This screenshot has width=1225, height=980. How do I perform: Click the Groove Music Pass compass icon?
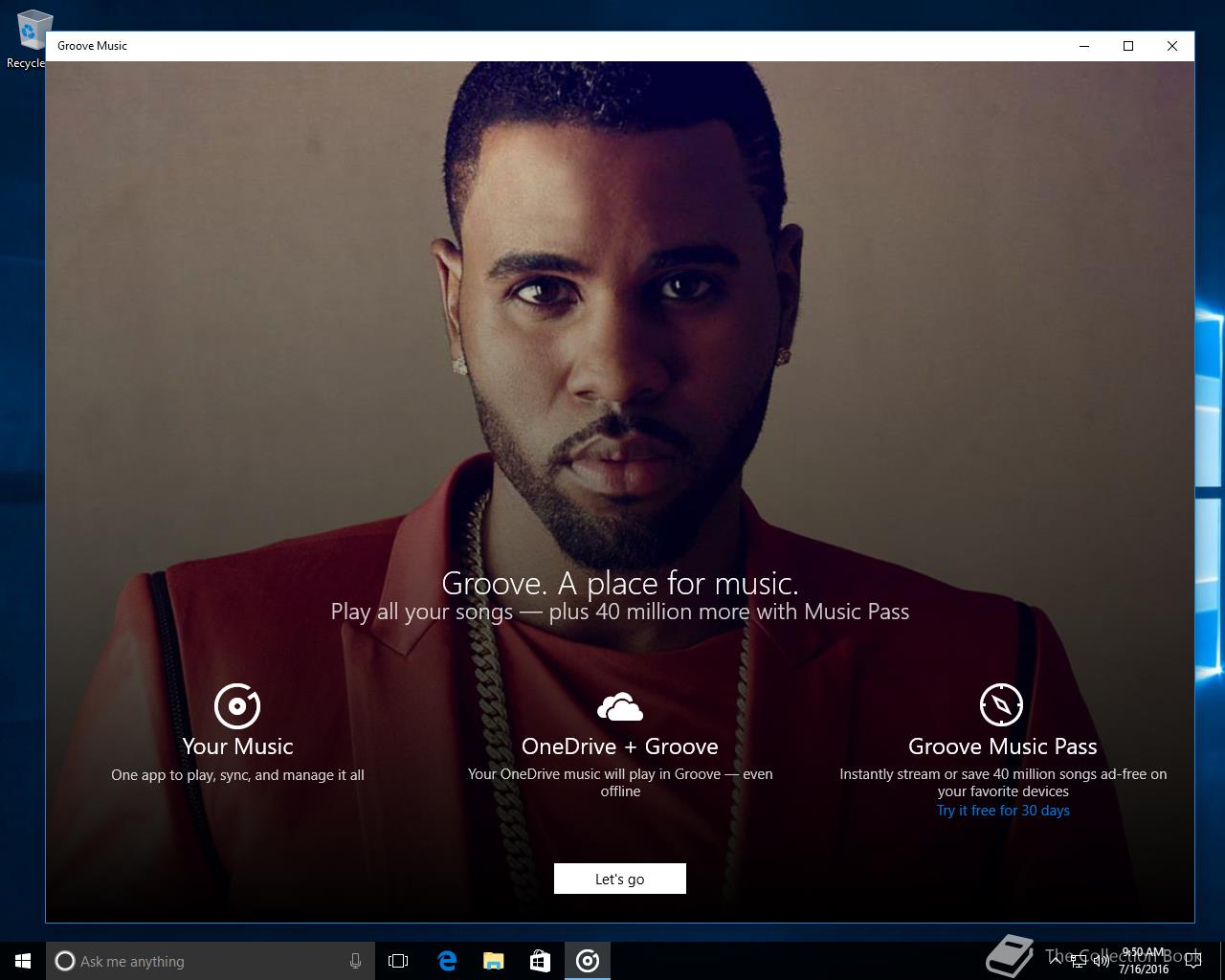pyautogui.click(x=1002, y=705)
